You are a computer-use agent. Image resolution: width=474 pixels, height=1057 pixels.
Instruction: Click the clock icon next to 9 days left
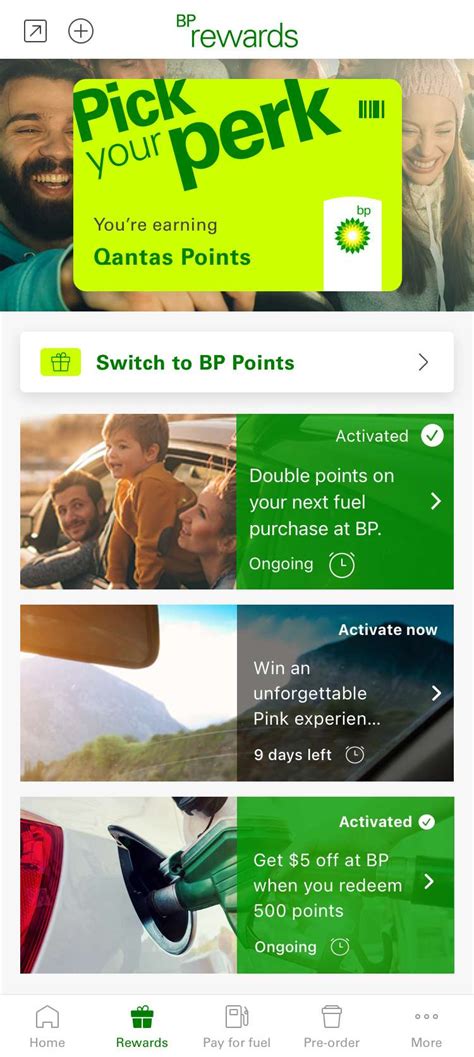[x=355, y=755]
